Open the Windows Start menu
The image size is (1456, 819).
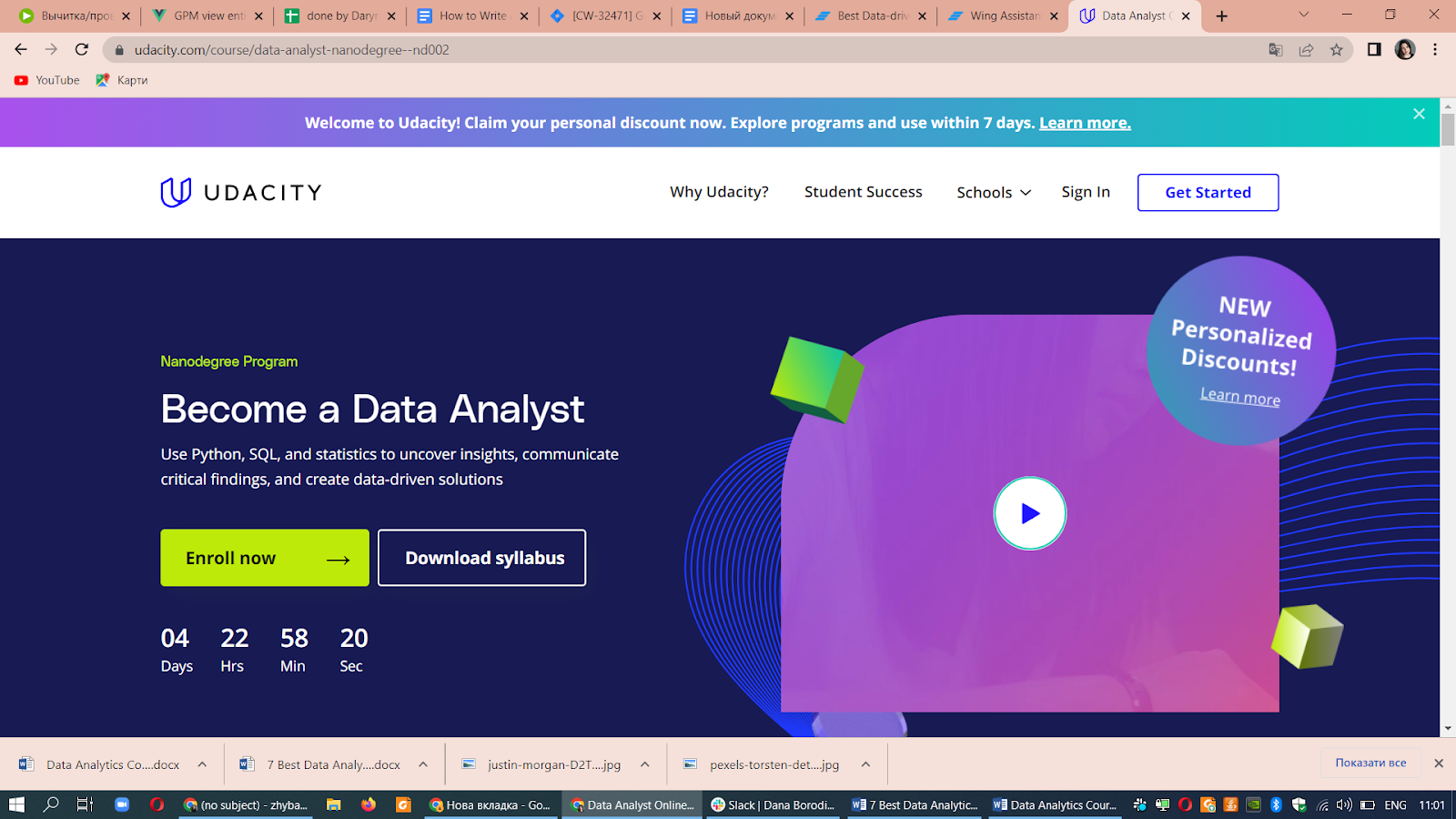(16, 804)
